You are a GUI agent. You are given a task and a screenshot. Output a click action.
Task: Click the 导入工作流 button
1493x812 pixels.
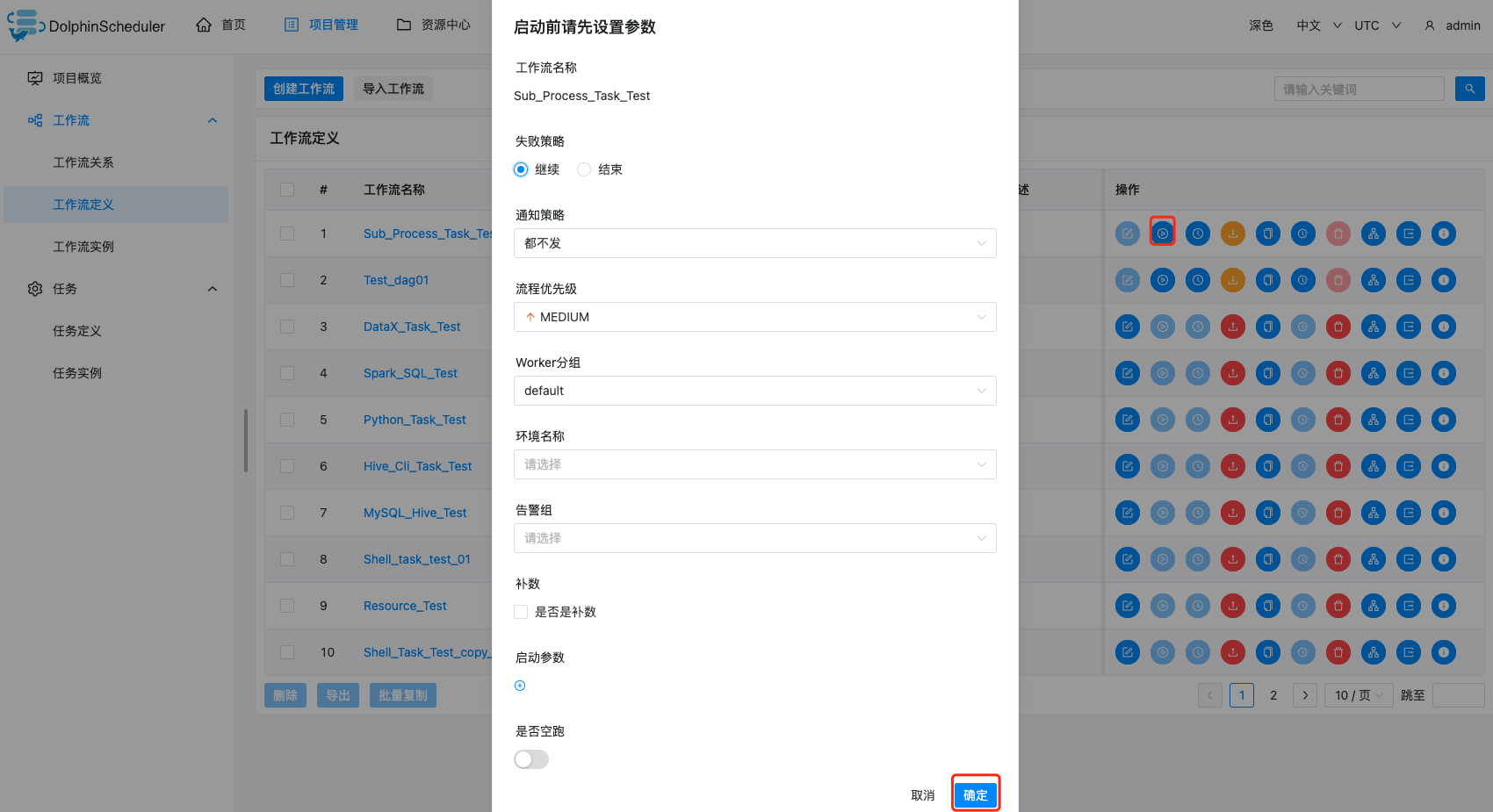pyautogui.click(x=393, y=89)
